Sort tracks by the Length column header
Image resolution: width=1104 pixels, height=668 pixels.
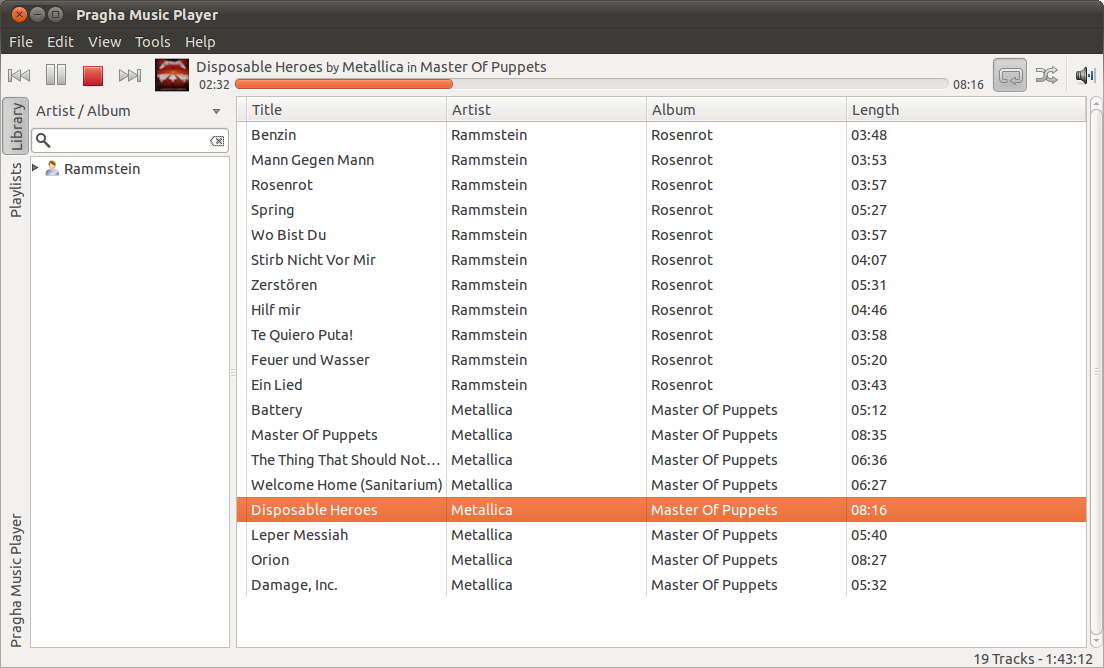tap(875, 110)
